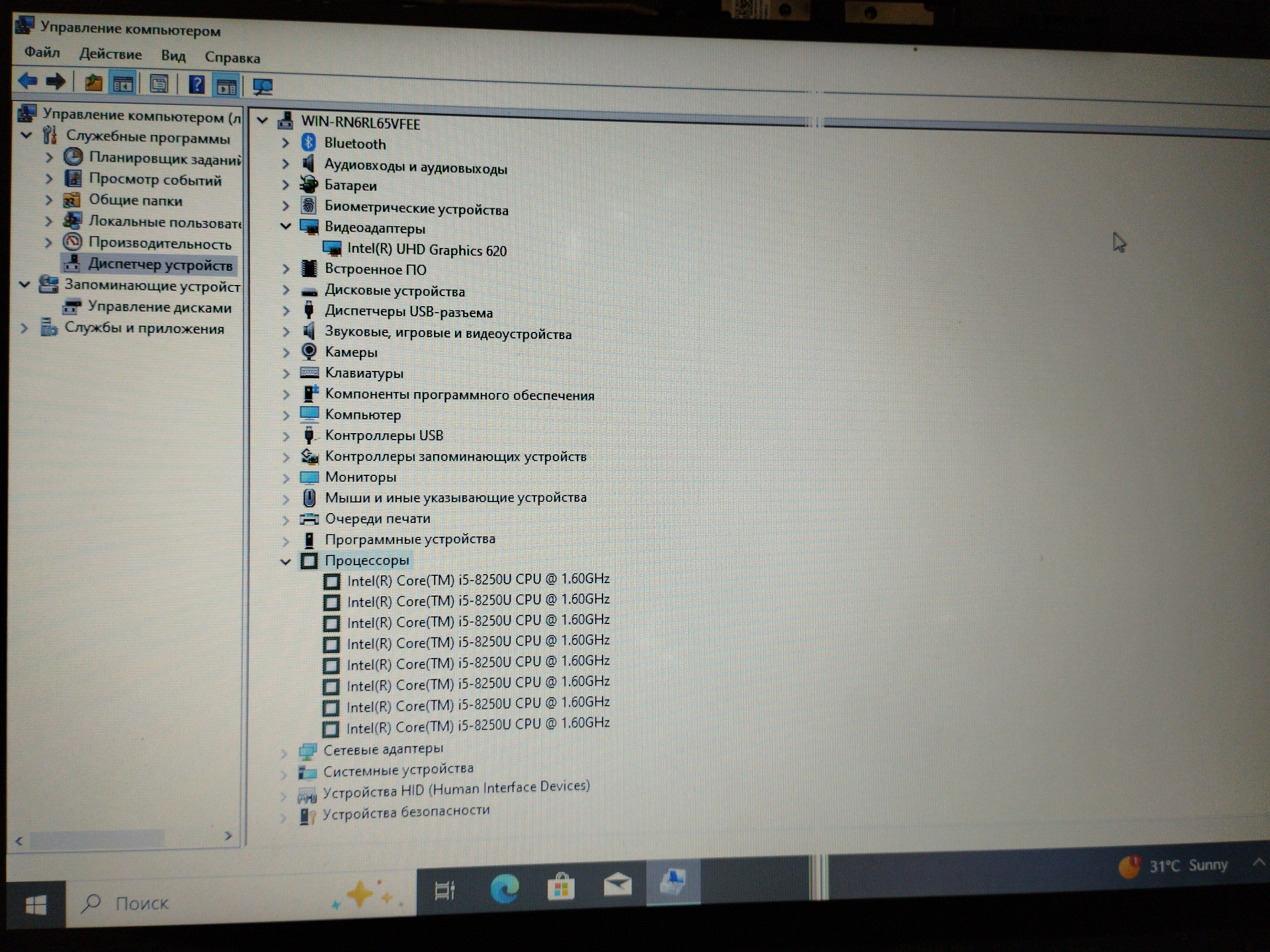
Task: Click the Биометрические устройства fingerprint icon
Action: pyautogui.click(x=308, y=206)
